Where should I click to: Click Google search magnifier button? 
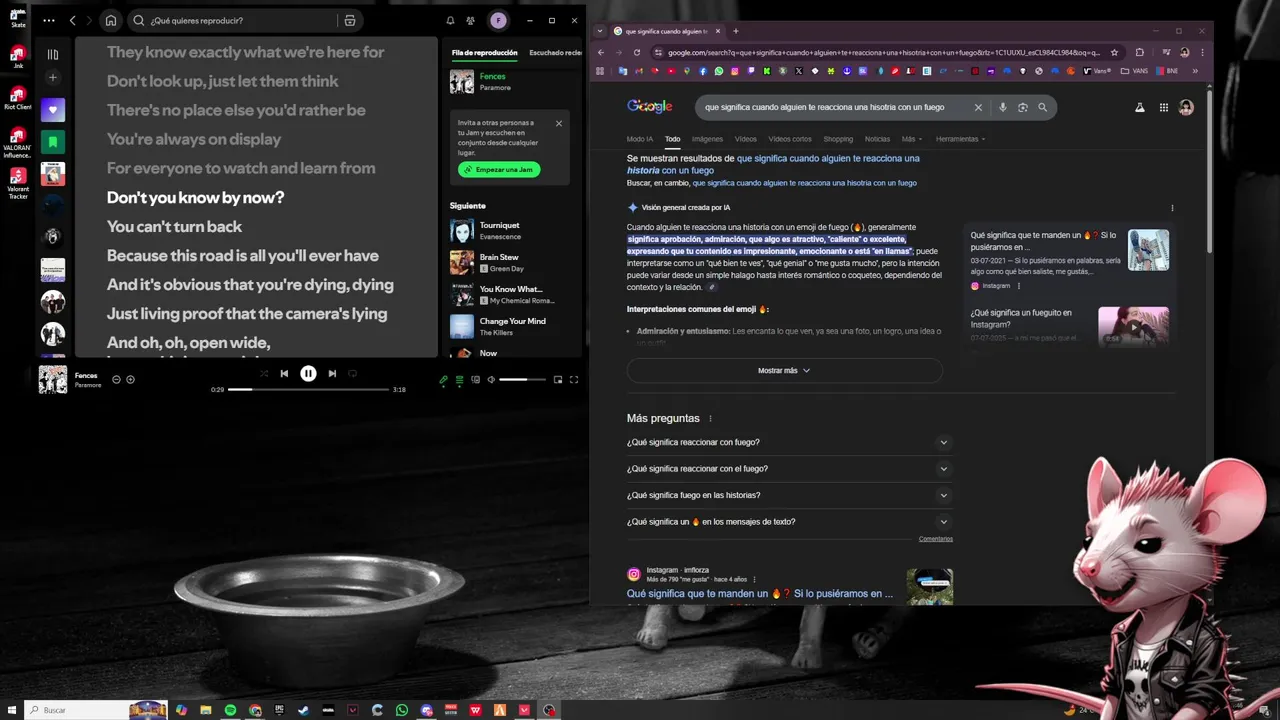1043,107
